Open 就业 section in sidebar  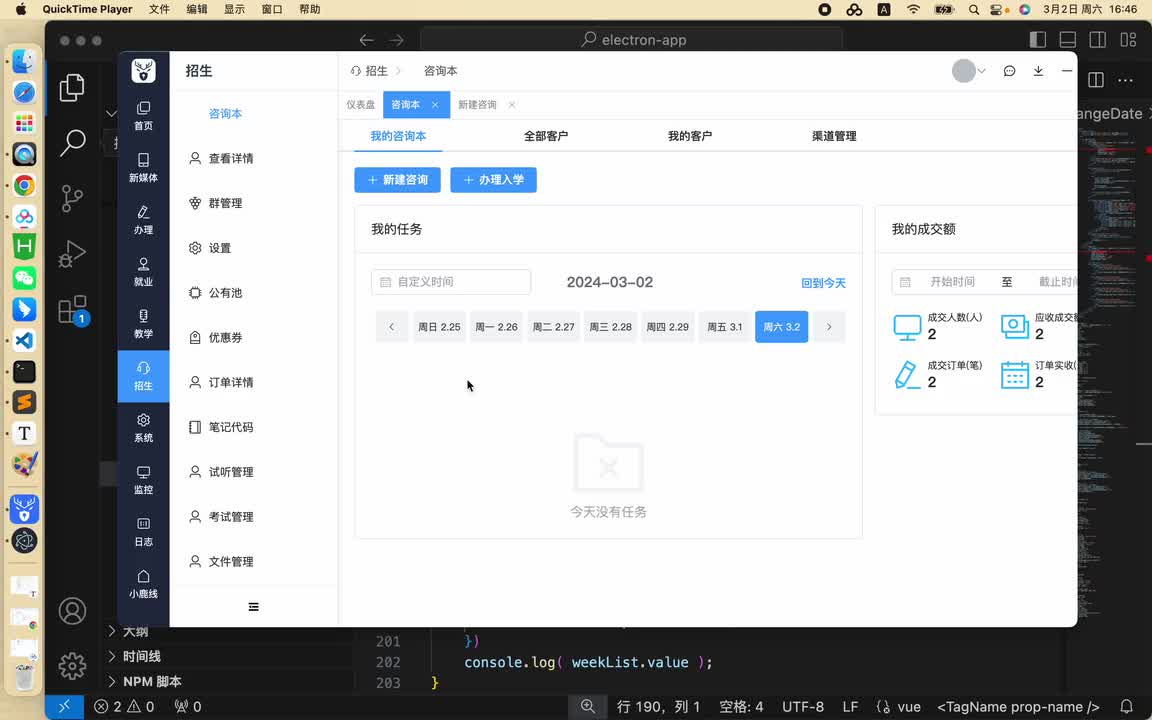[143, 272]
